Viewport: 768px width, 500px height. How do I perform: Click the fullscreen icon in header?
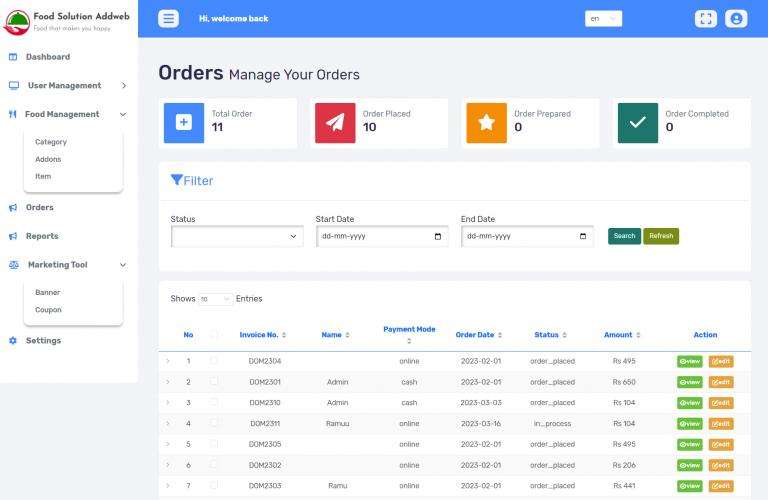pos(706,18)
